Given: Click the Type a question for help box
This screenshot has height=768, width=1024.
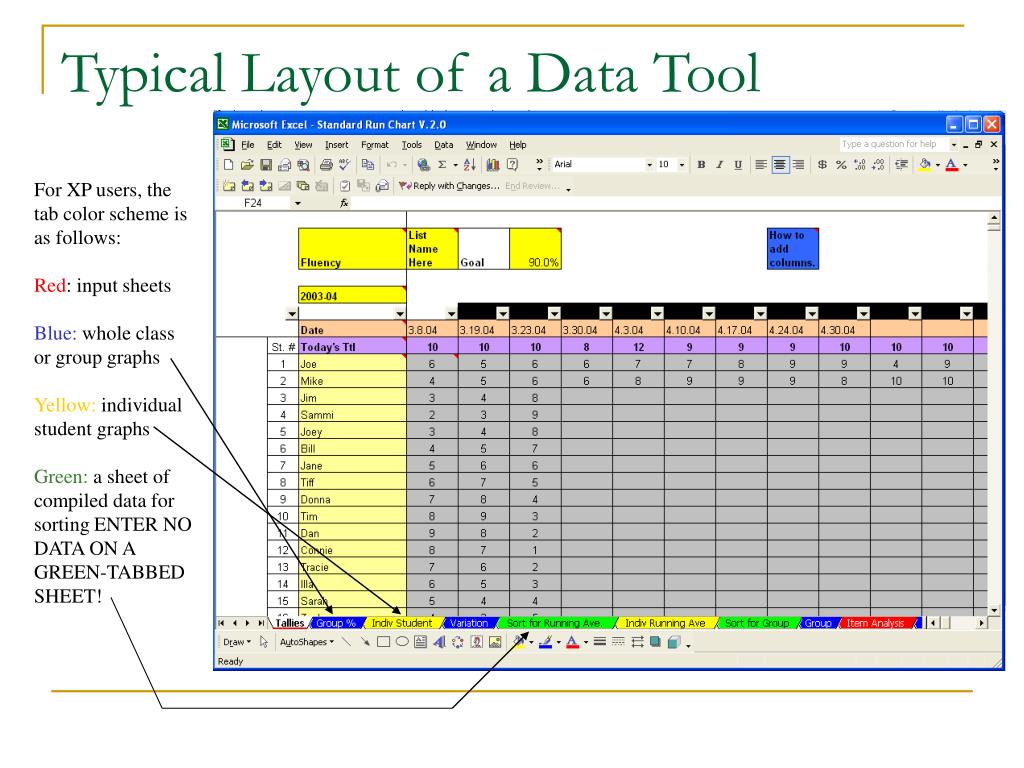Looking at the screenshot, I should coord(893,144).
